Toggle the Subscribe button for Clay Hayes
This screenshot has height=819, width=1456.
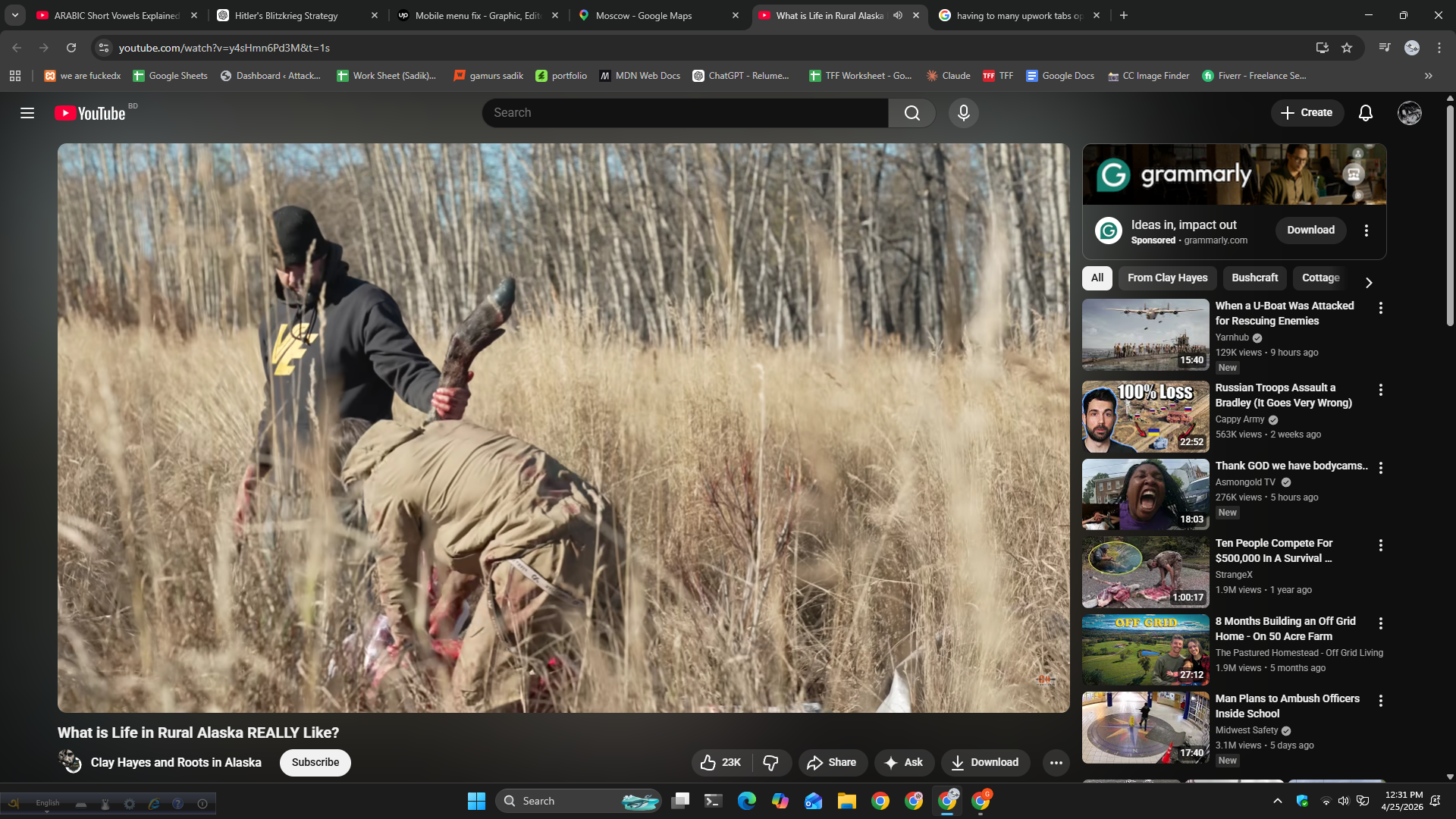click(315, 762)
